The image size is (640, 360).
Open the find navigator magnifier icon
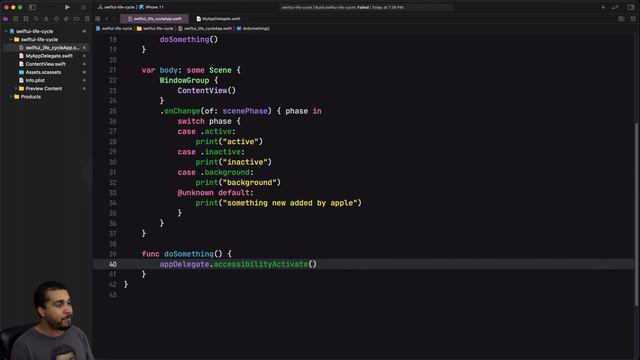36,19
